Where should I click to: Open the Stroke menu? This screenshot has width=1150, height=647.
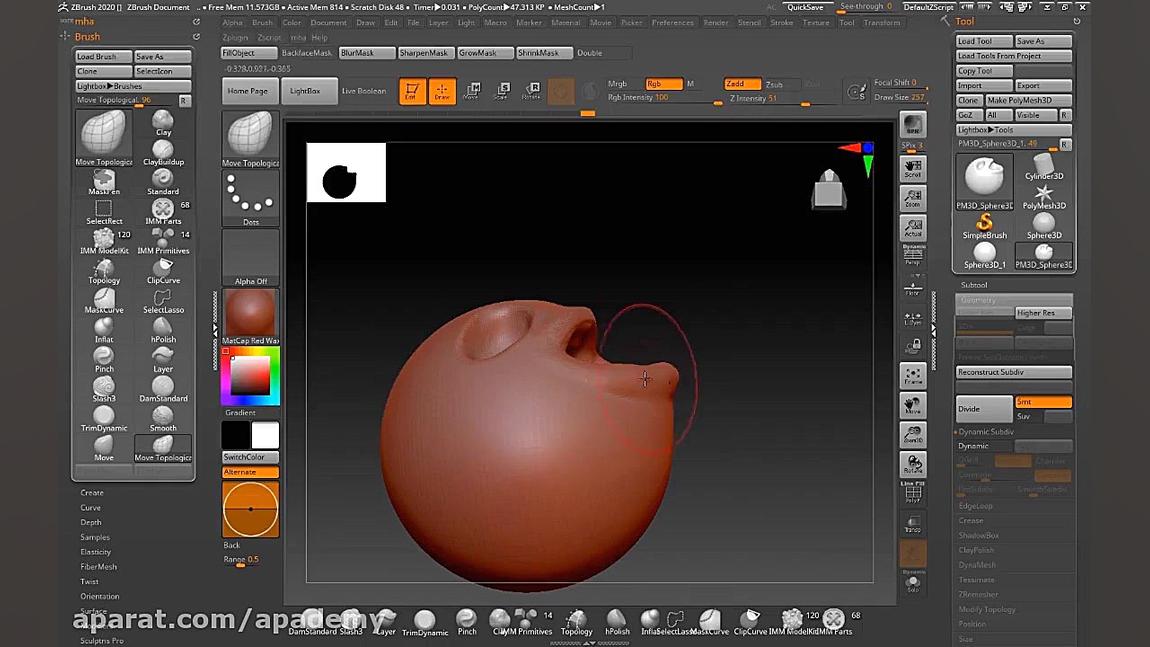[781, 22]
